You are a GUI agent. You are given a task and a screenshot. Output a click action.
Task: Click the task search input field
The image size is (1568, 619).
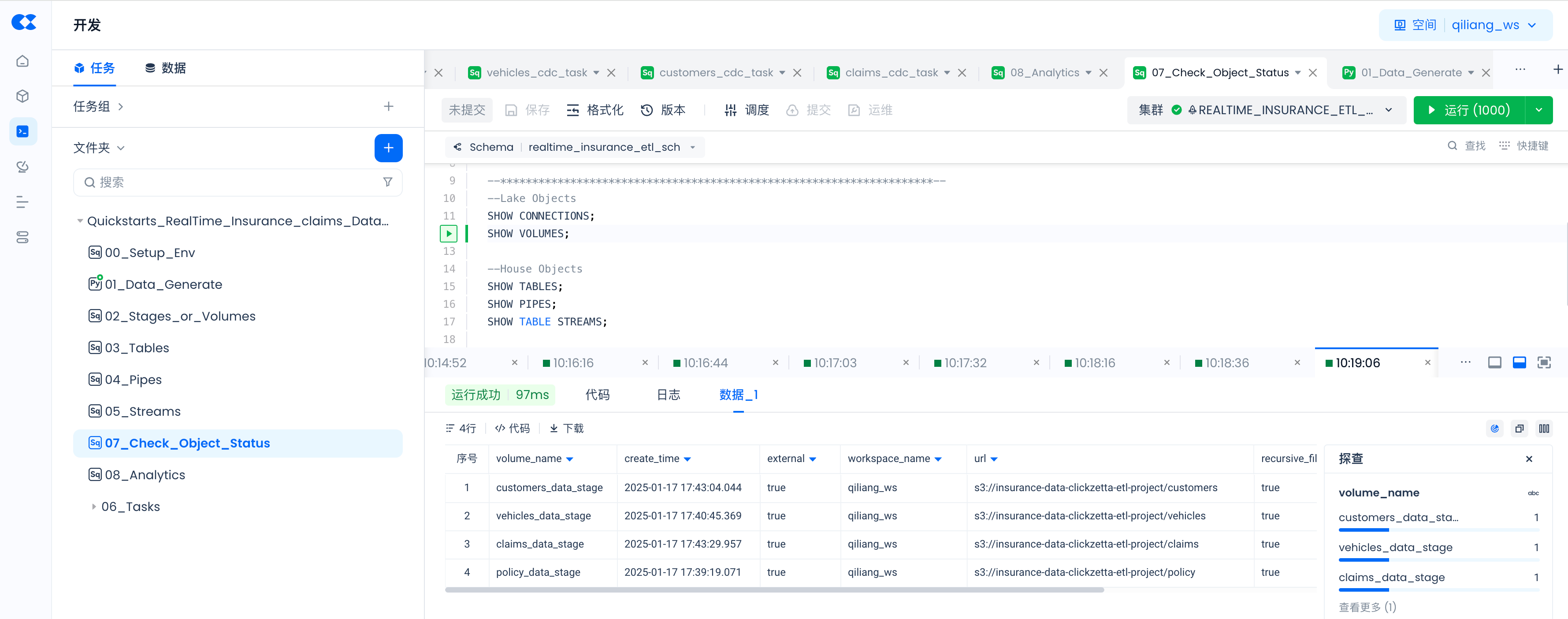tap(238, 182)
